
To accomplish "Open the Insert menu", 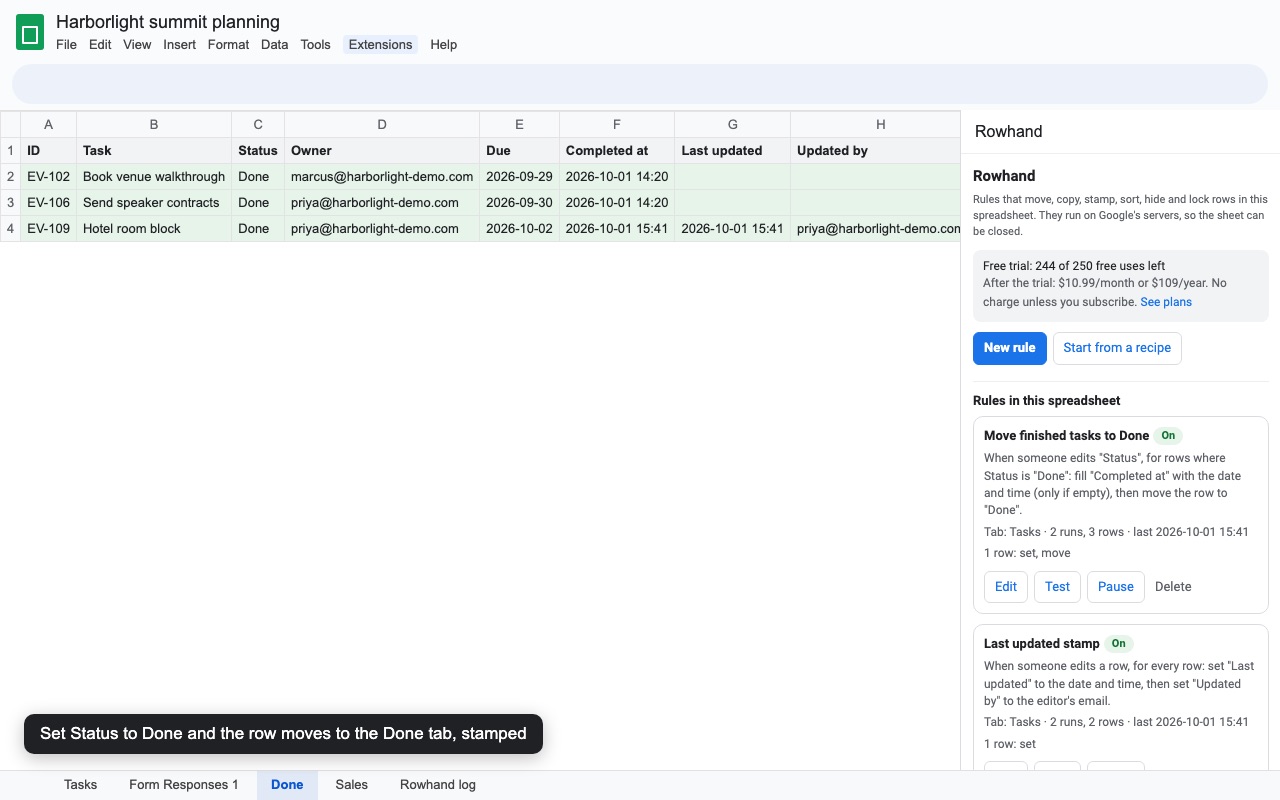I will click(x=180, y=44).
